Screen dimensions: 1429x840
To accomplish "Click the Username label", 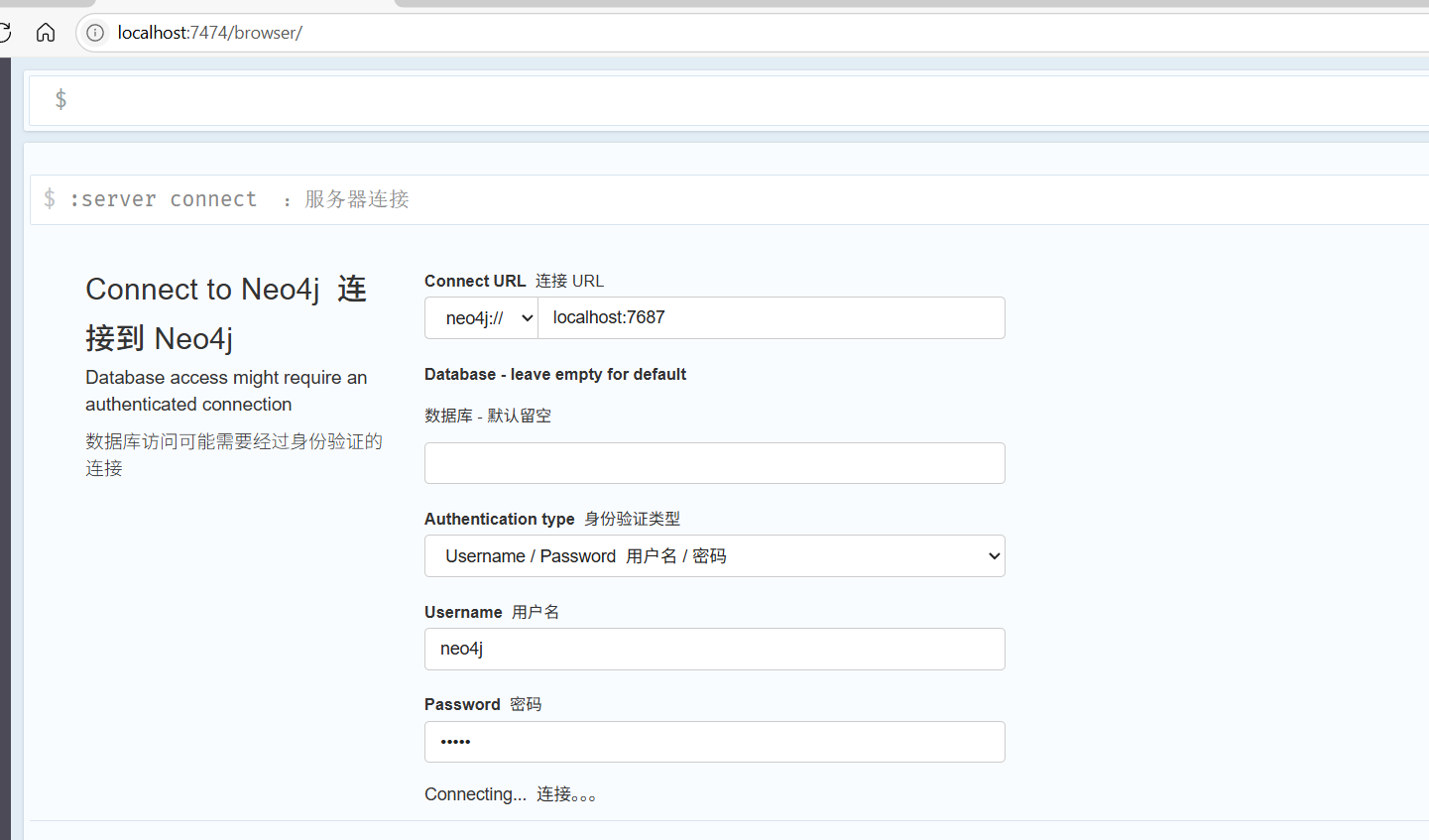I will tap(463, 612).
